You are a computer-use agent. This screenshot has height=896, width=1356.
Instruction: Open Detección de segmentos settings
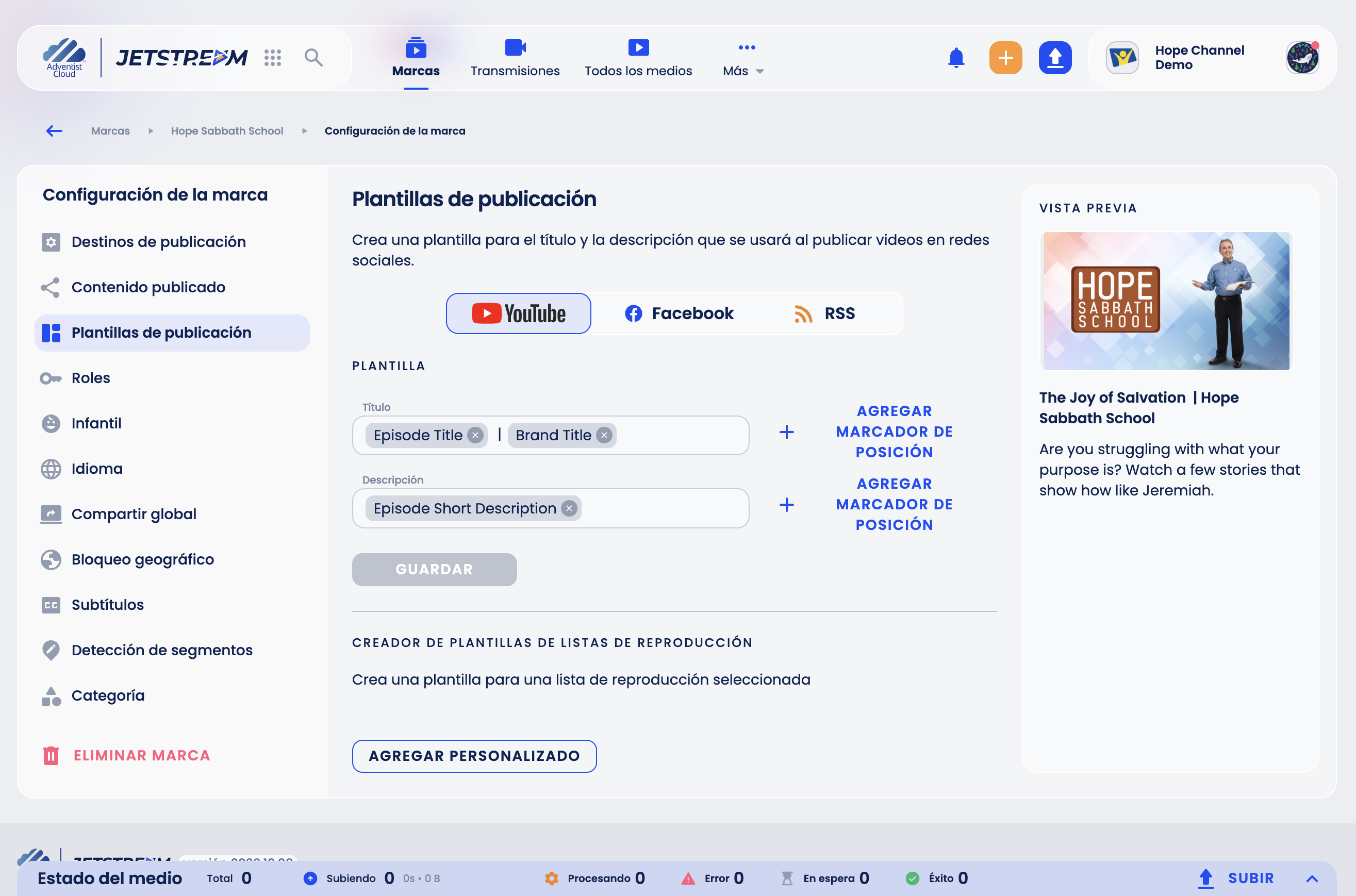coord(172,650)
